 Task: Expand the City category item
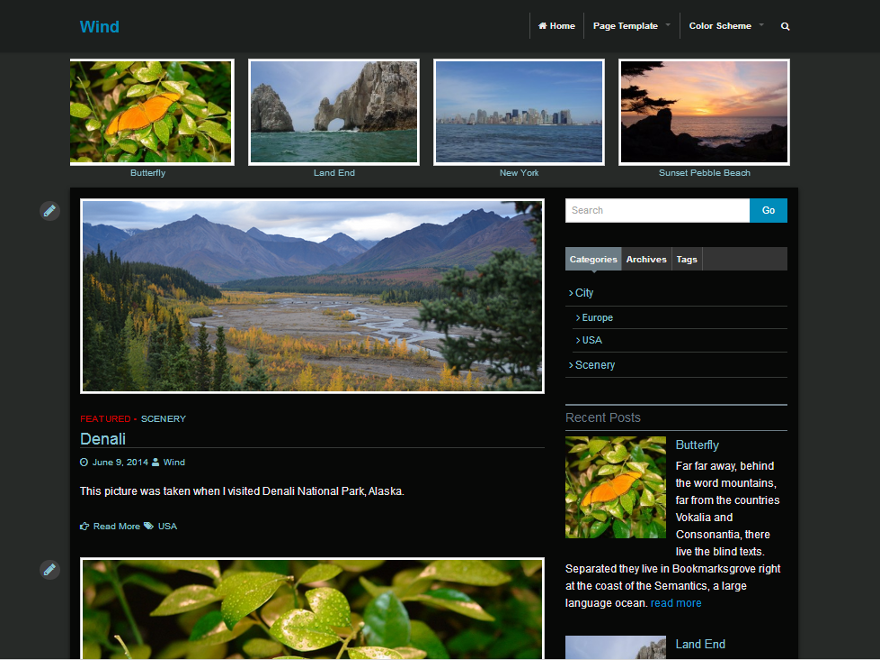click(x=584, y=293)
